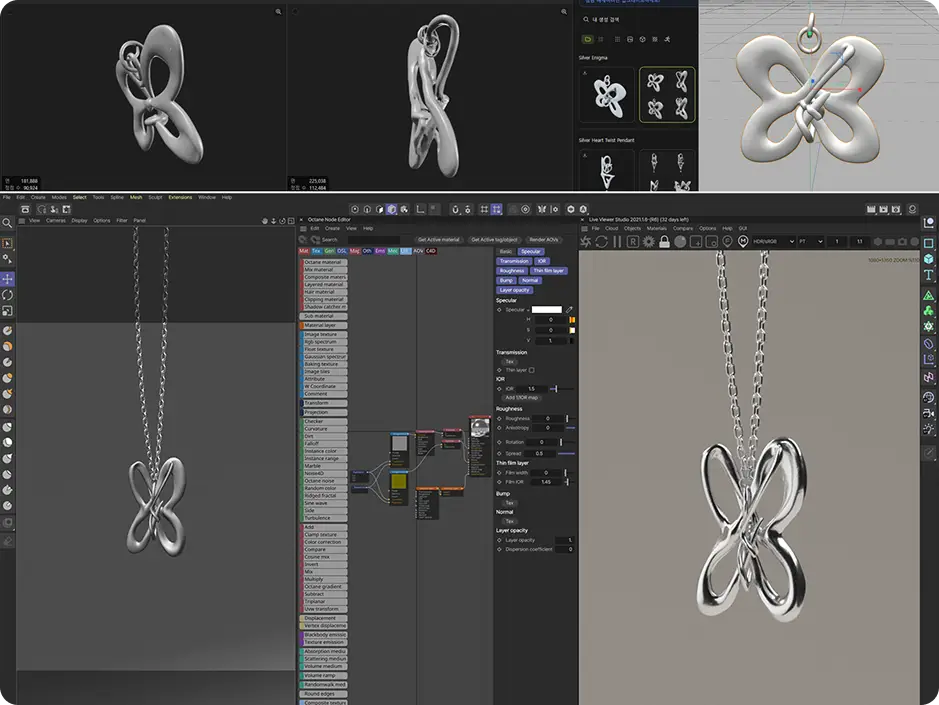Click the Roughness value field
Screen dimensions: 939x705
click(547, 419)
